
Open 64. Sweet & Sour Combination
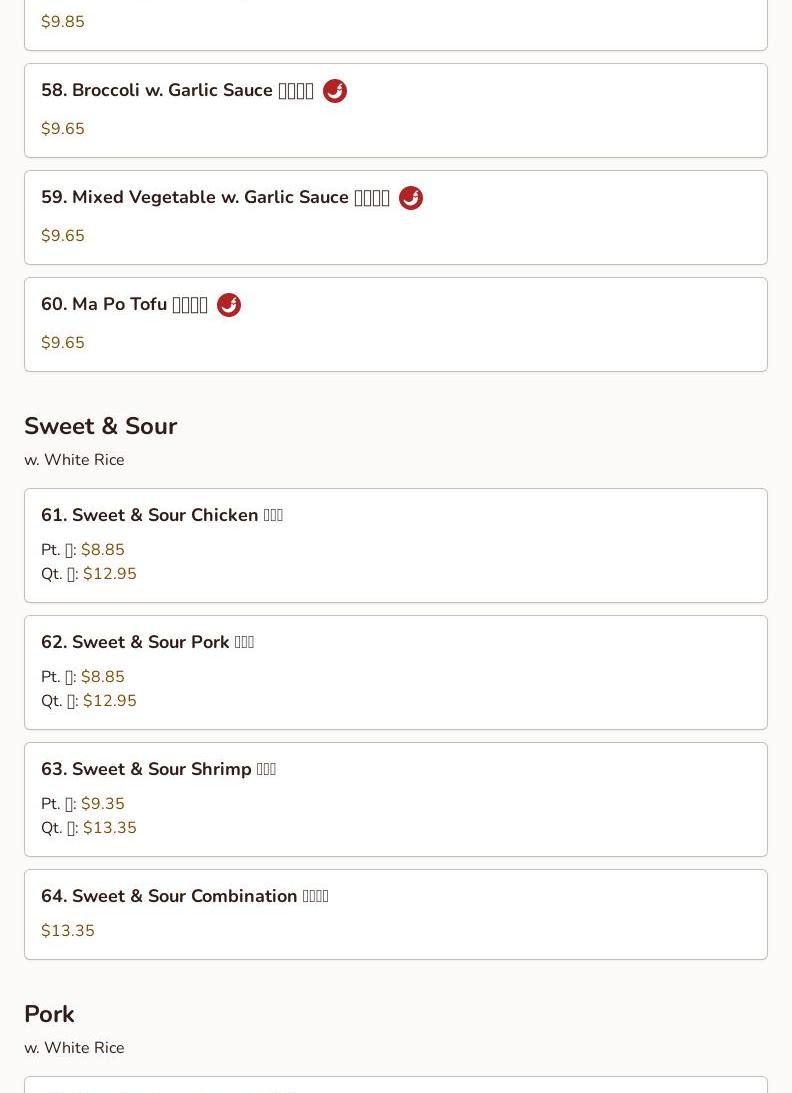[x=396, y=915]
